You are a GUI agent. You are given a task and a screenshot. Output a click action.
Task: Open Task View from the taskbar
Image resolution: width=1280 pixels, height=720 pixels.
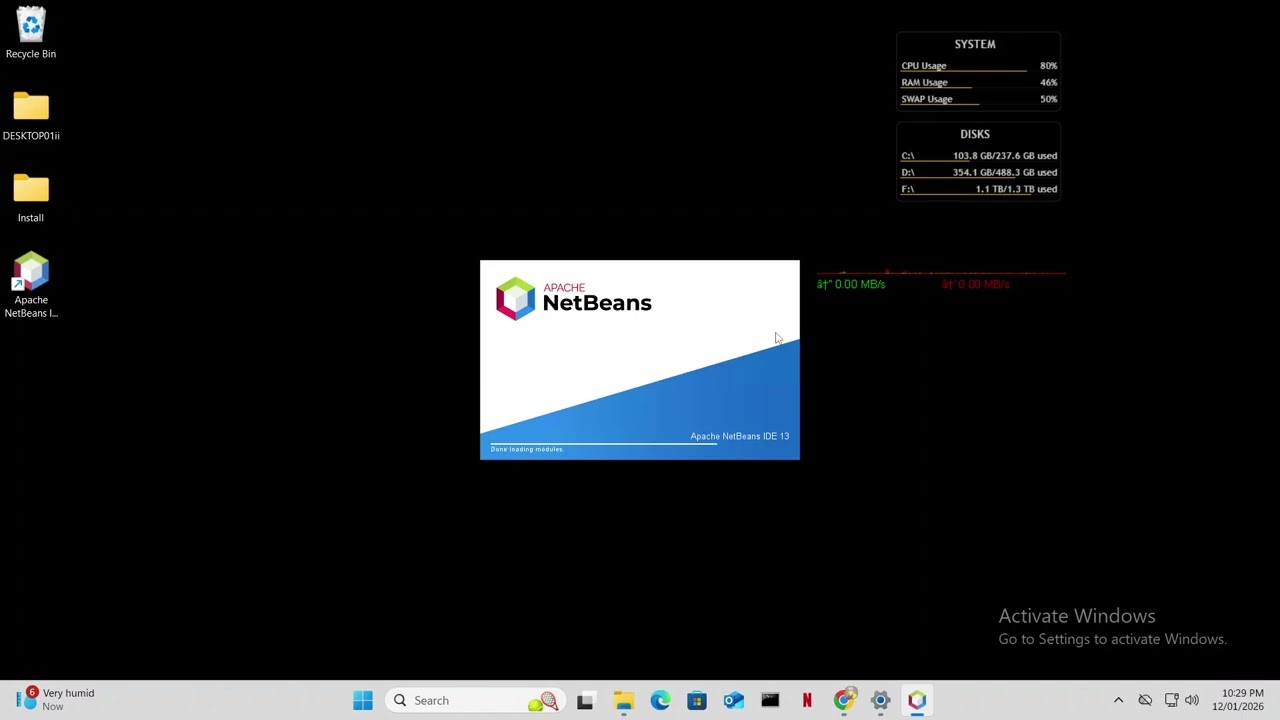point(585,700)
